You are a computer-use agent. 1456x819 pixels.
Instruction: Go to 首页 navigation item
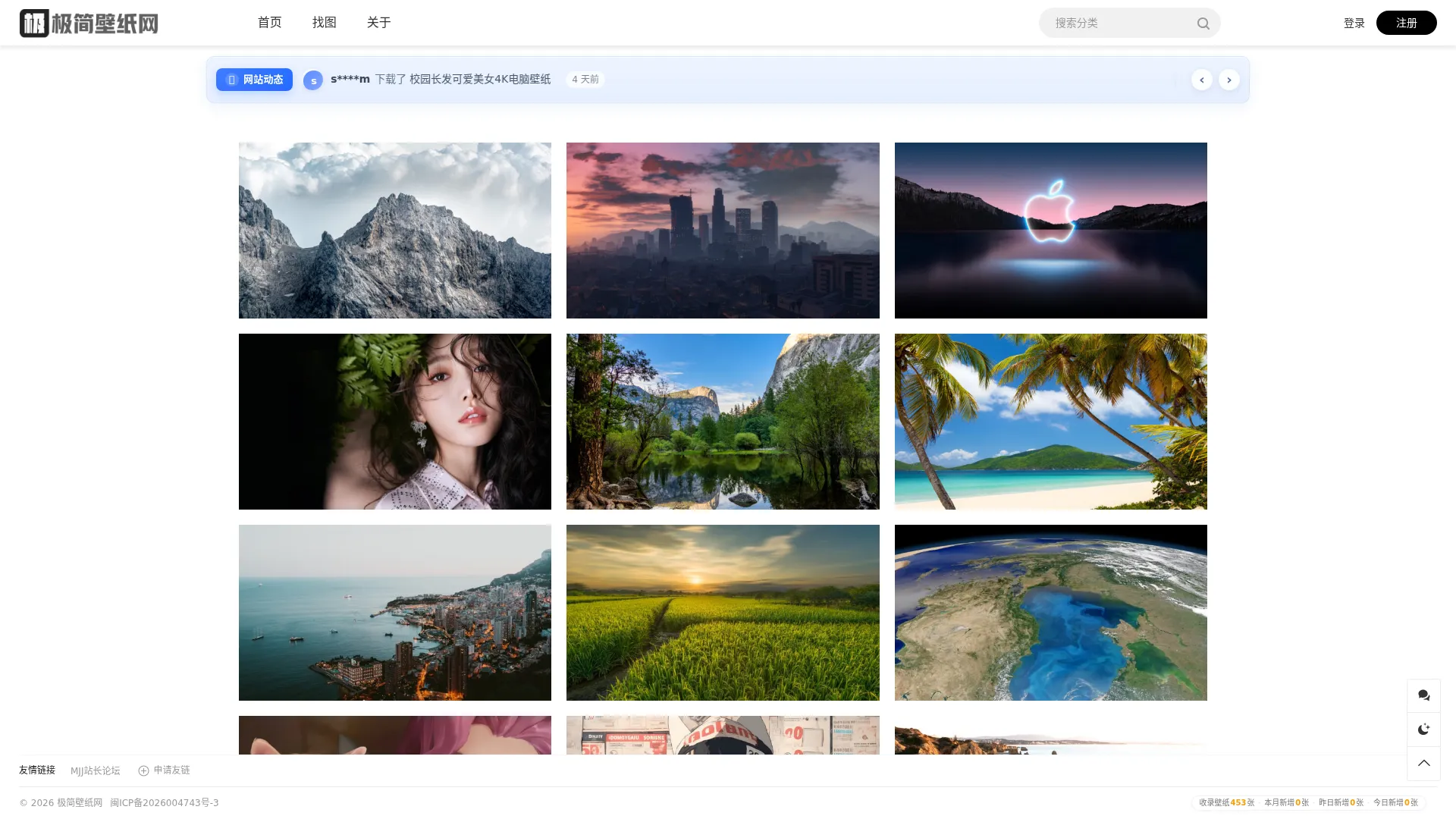click(270, 23)
